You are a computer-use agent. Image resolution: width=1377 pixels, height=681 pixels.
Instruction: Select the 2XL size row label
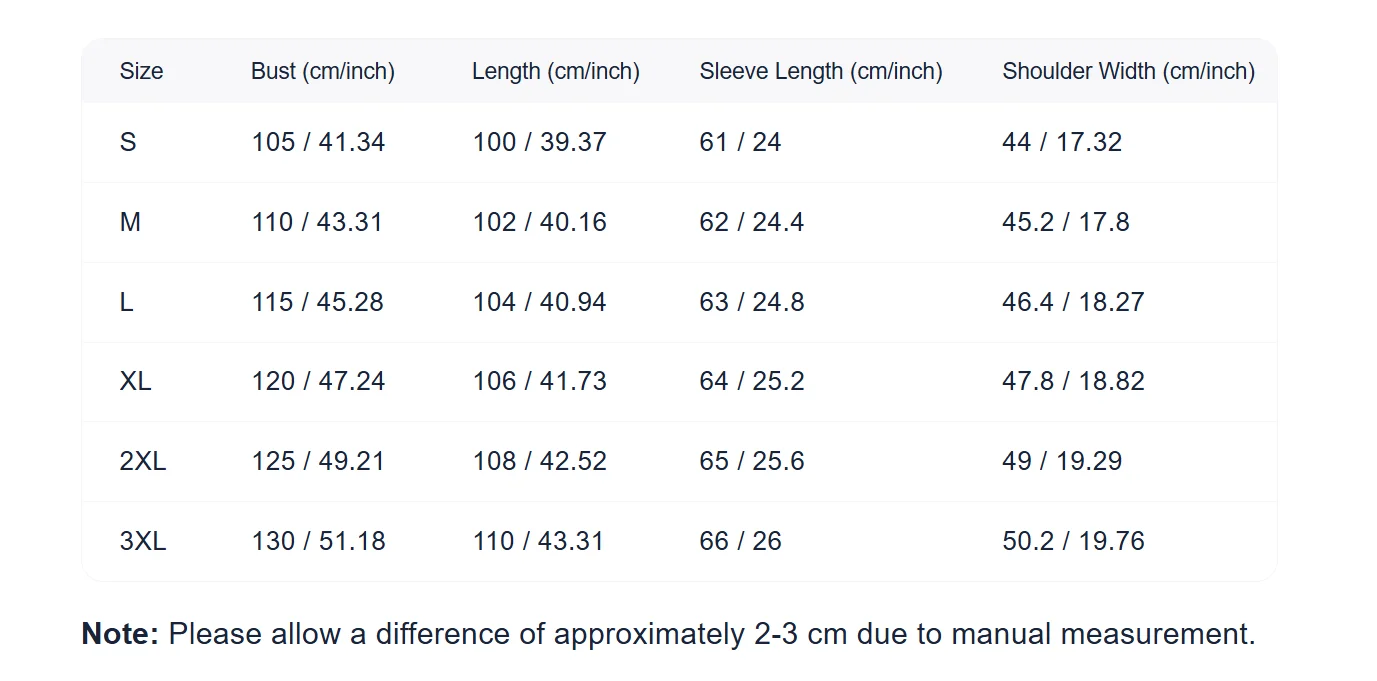pyautogui.click(x=143, y=461)
